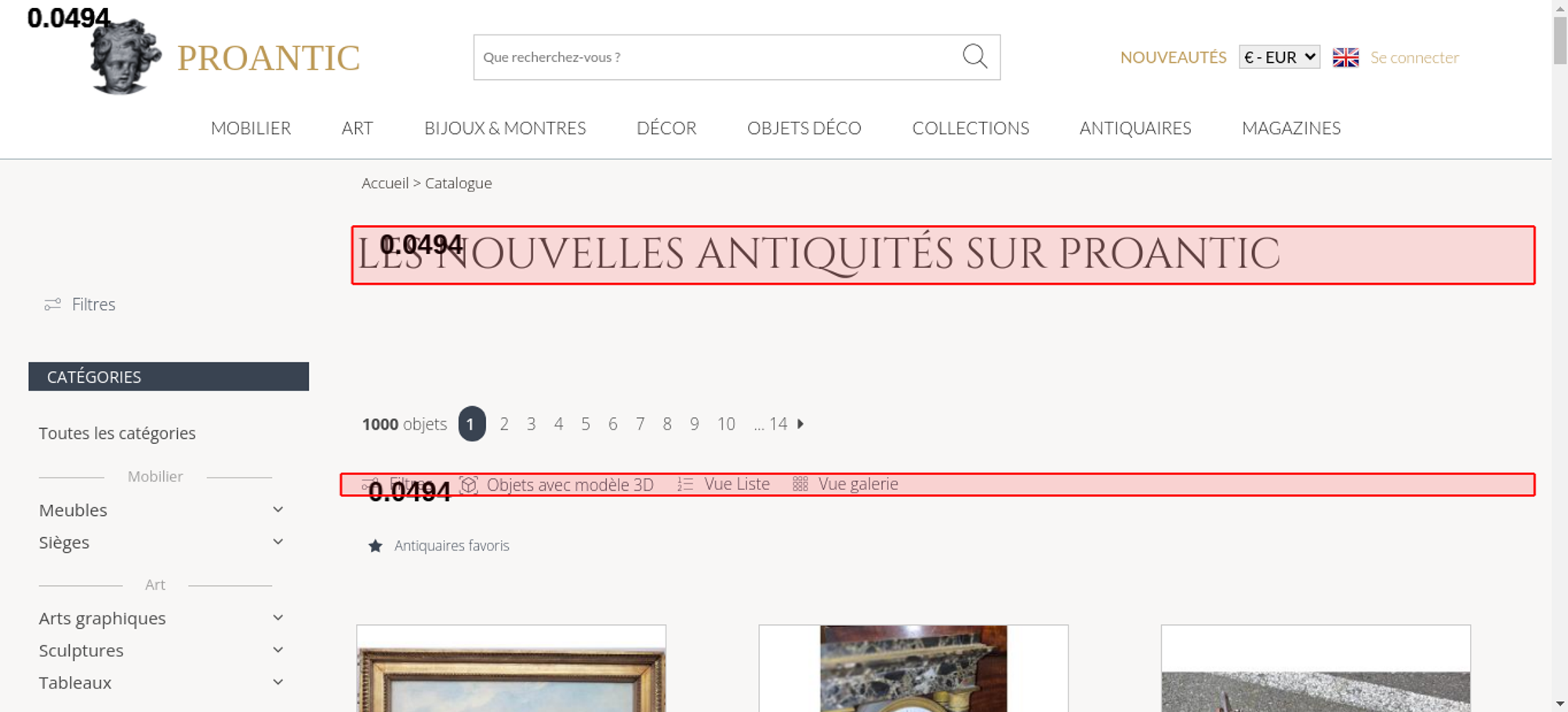Image resolution: width=1568 pixels, height=712 pixels.
Task: Open Filtres in the left sidebar
Action: pos(80,304)
